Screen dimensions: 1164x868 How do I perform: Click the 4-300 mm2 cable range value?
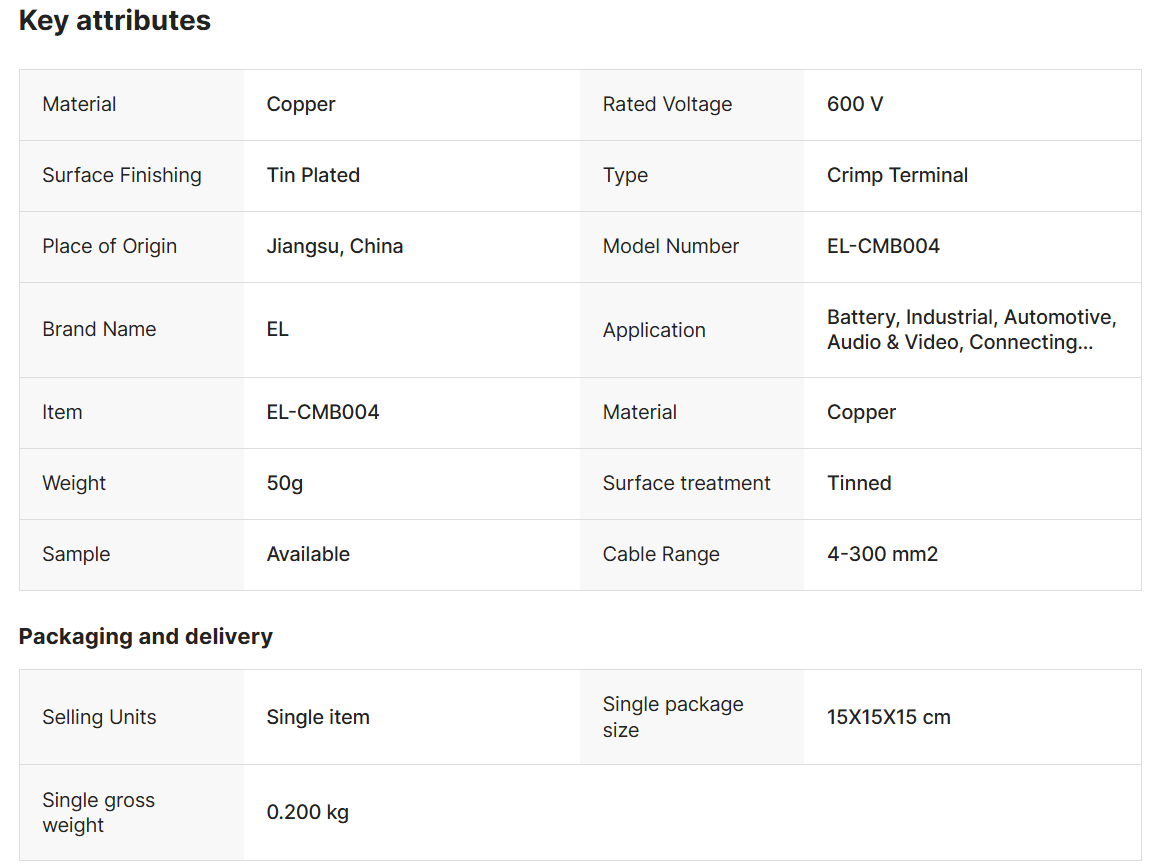(882, 555)
